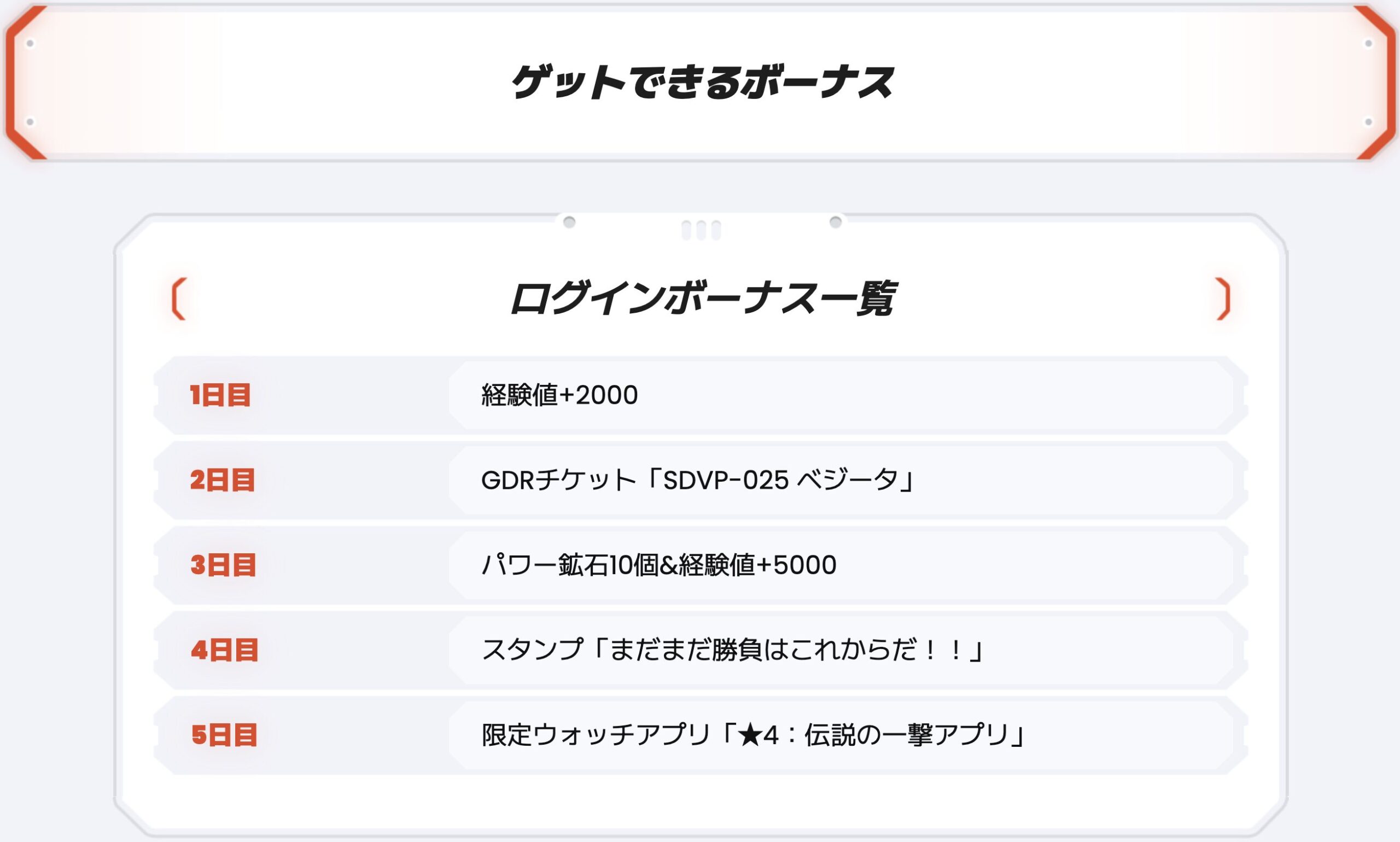Click the 経験値+2000 reward entry
This screenshot has height=842, width=1400.
pyautogui.click(x=559, y=395)
